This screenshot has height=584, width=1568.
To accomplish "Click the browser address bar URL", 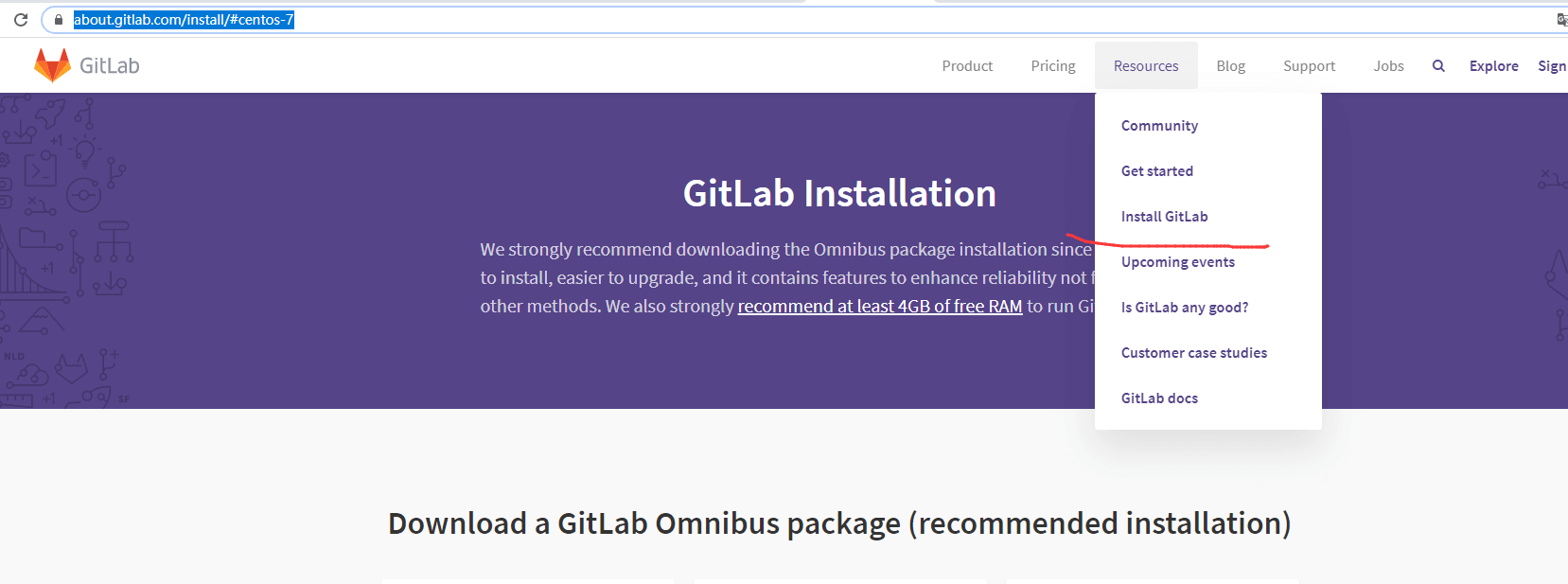I will point(184,20).
